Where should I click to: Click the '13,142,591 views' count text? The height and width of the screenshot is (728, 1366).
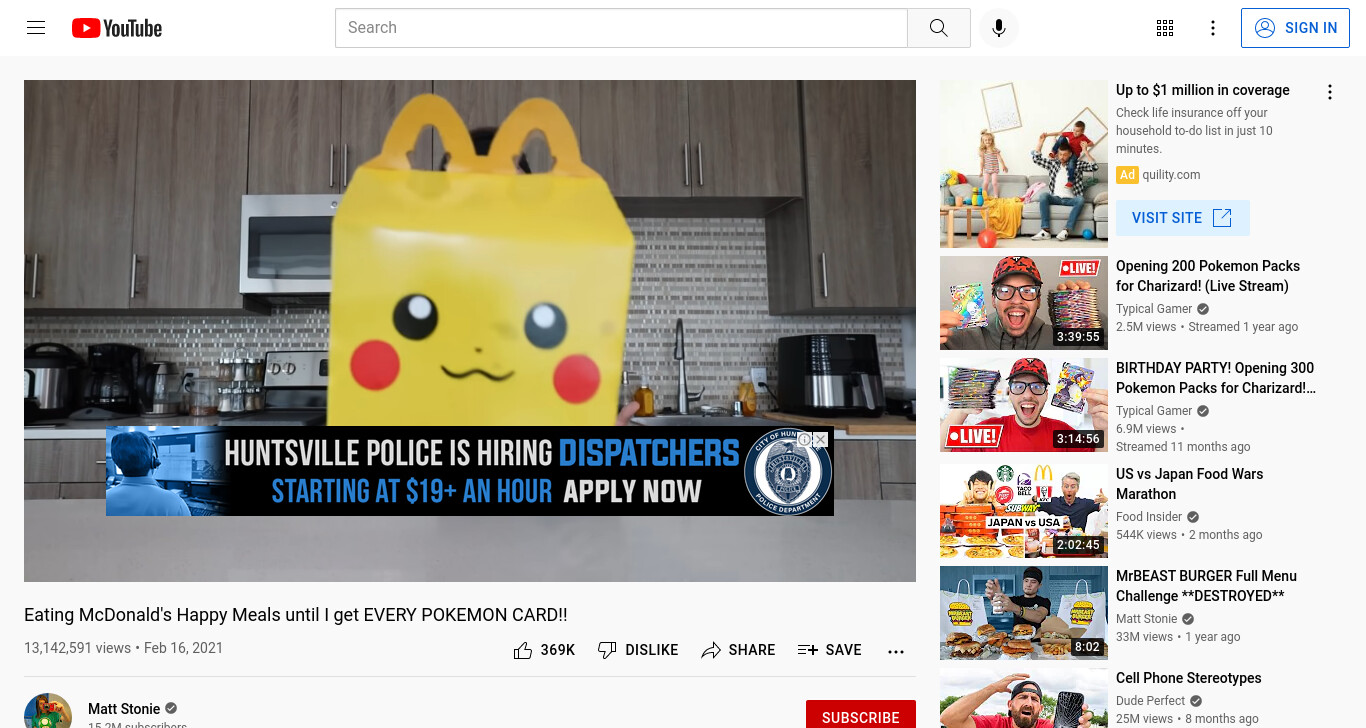click(77, 648)
